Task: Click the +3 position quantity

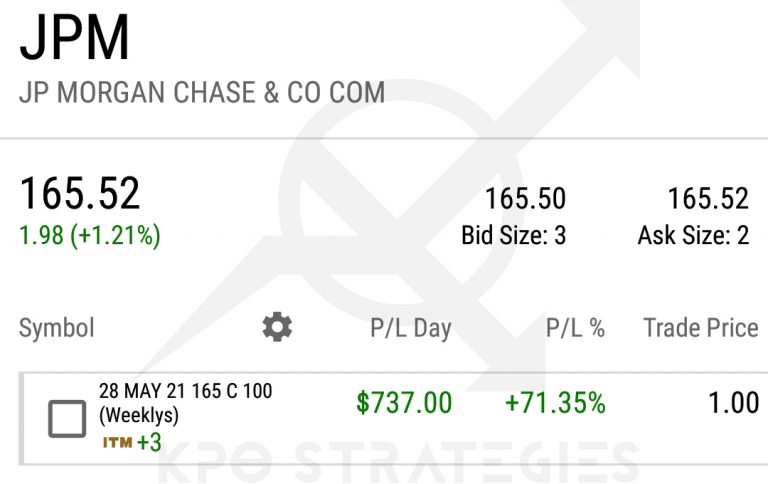Action: [149, 441]
